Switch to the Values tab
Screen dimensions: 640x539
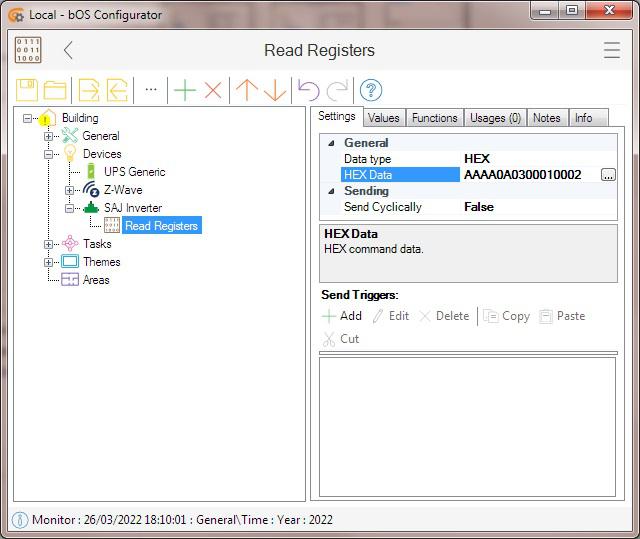tap(383, 118)
